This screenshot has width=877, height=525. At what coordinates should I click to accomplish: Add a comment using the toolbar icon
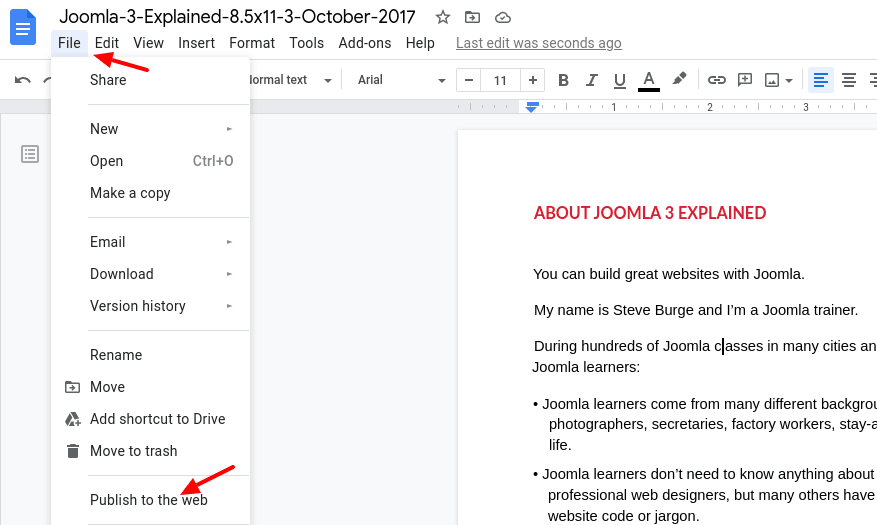click(744, 80)
